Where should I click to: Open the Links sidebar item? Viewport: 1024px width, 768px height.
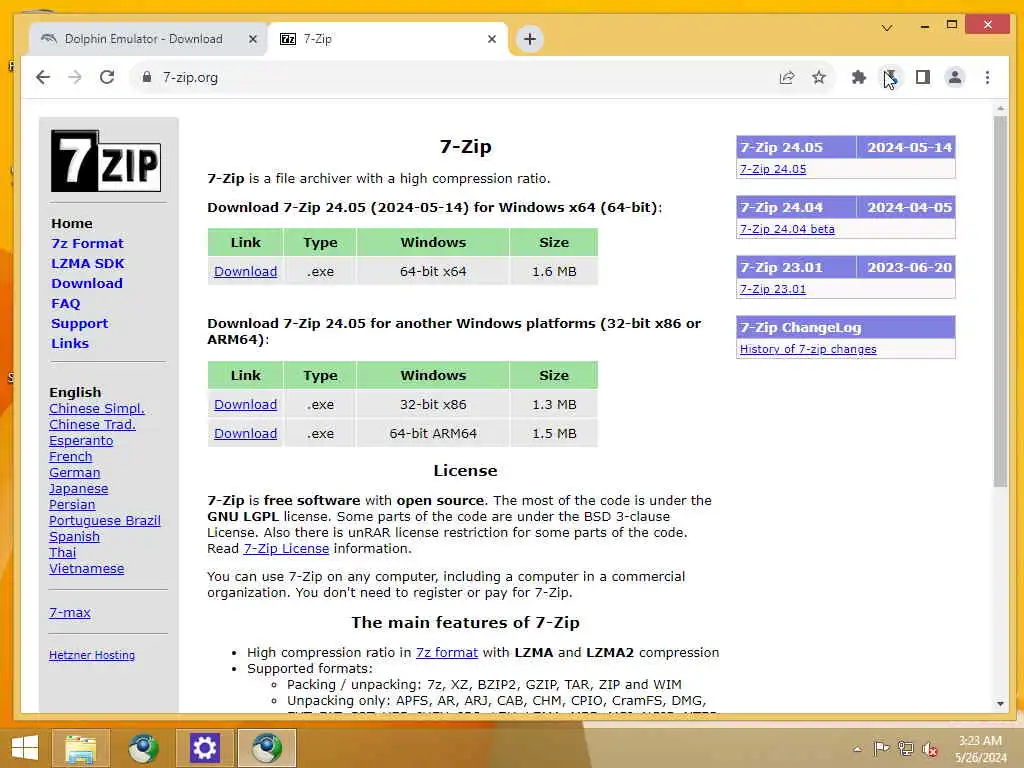70,344
